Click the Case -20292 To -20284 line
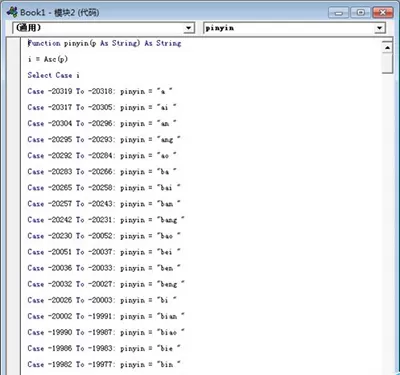The height and width of the screenshot is (375, 400). pos(102,156)
